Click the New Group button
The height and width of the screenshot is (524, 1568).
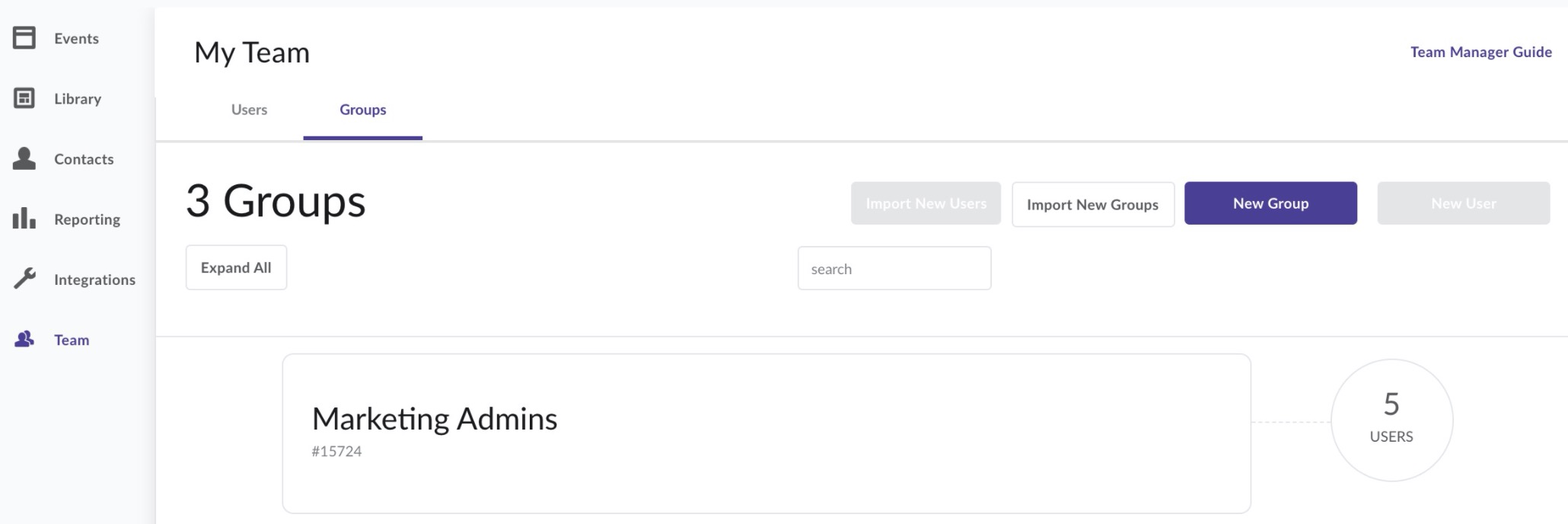coord(1270,203)
